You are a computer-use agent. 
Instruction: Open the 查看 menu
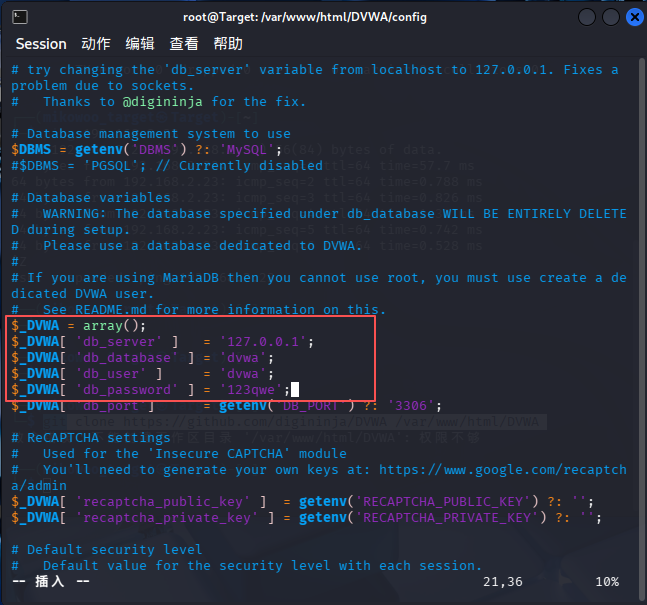[x=184, y=44]
